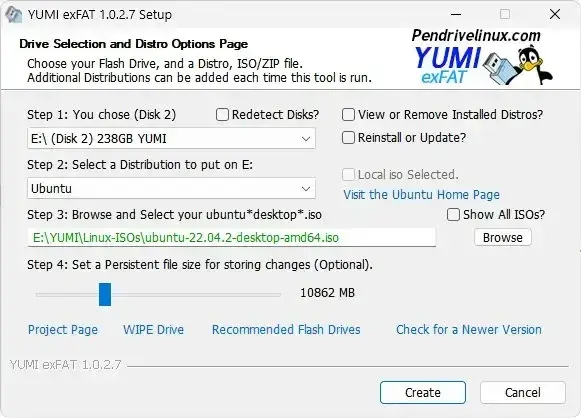Click the 10862 MB persistence size value
This screenshot has height=418, width=581.
click(x=327, y=293)
